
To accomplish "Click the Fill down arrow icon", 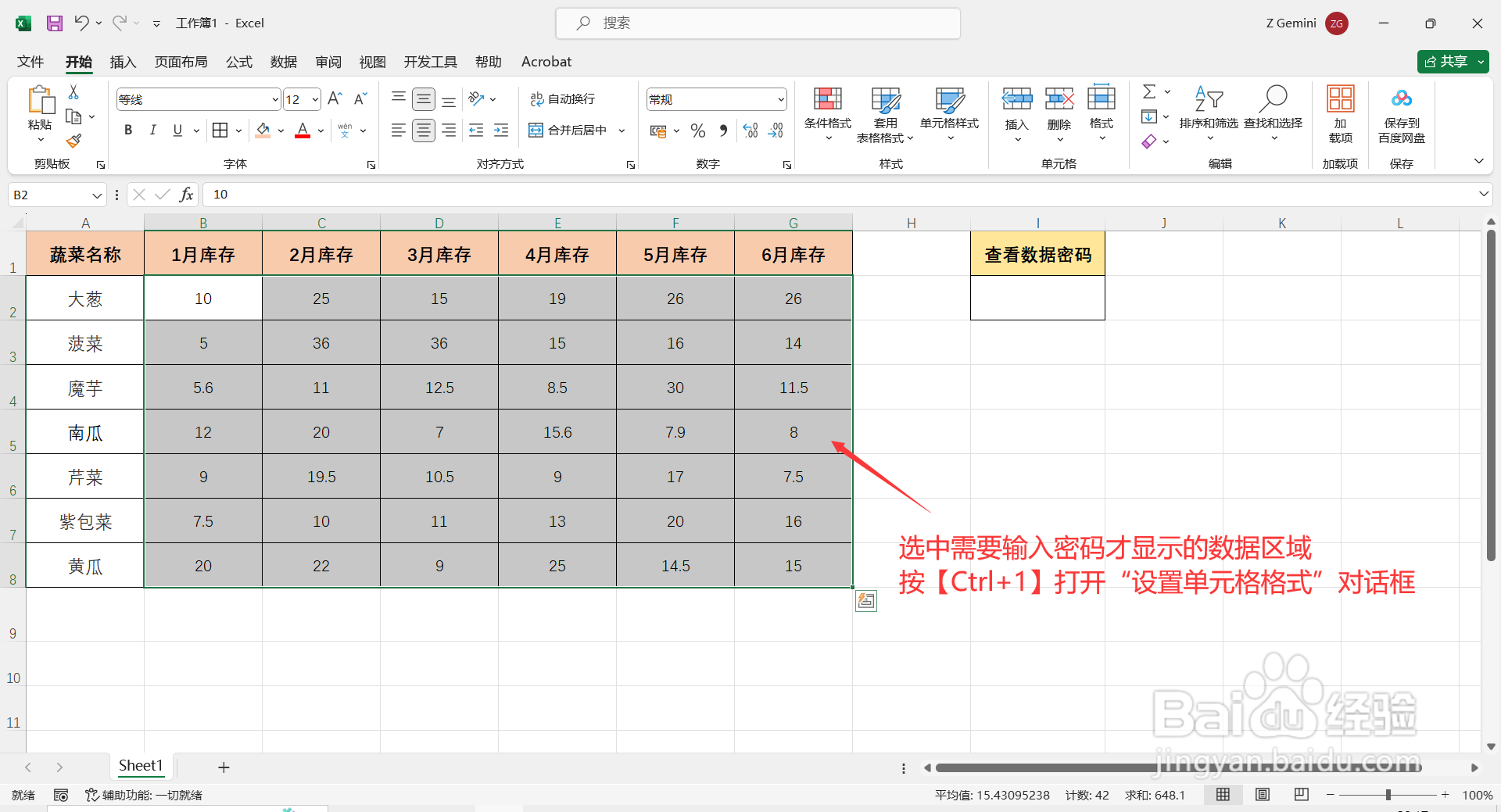I will (1148, 116).
